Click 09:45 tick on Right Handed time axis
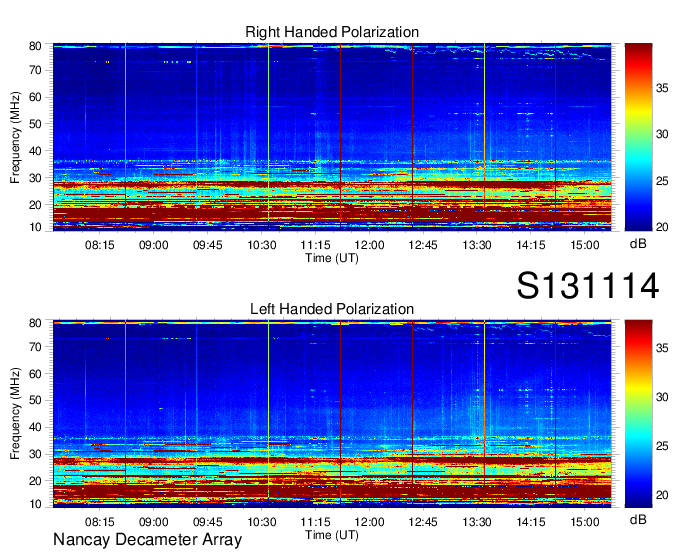 pos(208,245)
